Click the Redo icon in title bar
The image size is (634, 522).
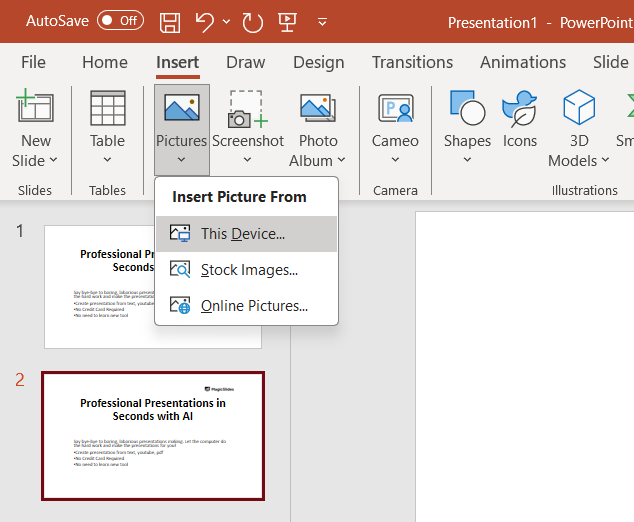[x=252, y=21]
